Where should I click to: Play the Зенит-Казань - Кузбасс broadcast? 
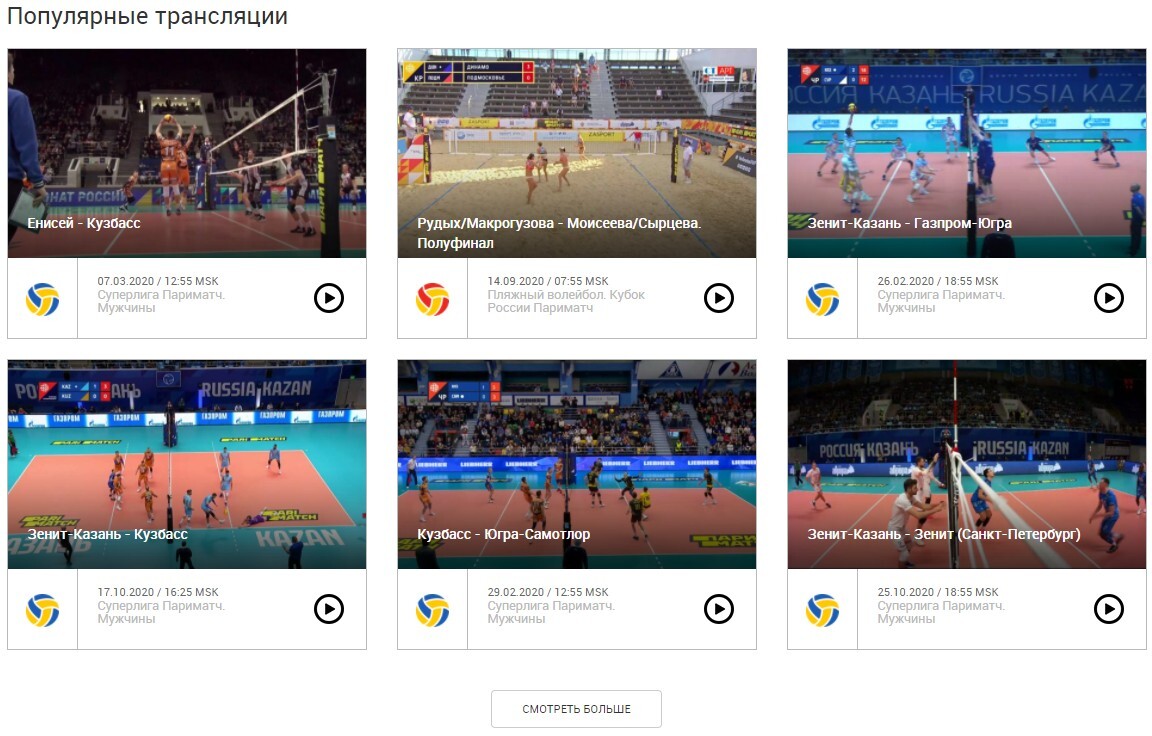[328, 609]
